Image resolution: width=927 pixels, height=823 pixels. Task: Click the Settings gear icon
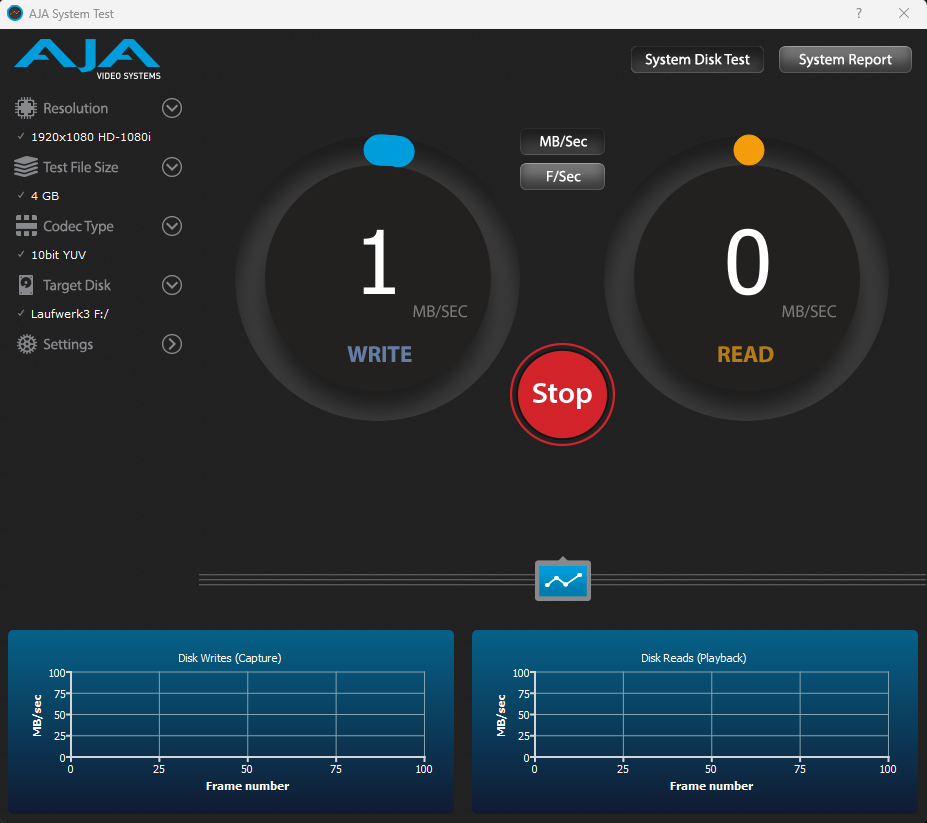coord(27,344)
